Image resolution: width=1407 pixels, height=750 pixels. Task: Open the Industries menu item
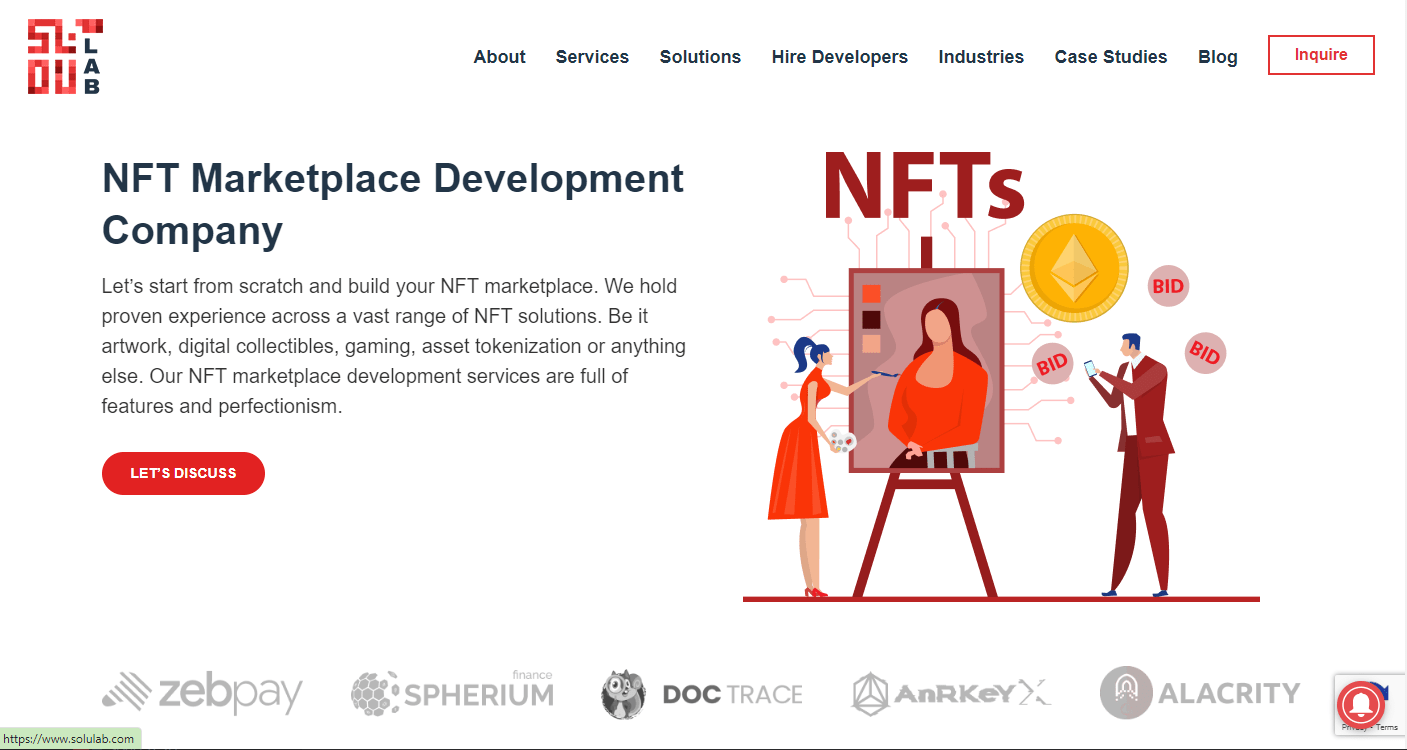[x=981, y=57]
